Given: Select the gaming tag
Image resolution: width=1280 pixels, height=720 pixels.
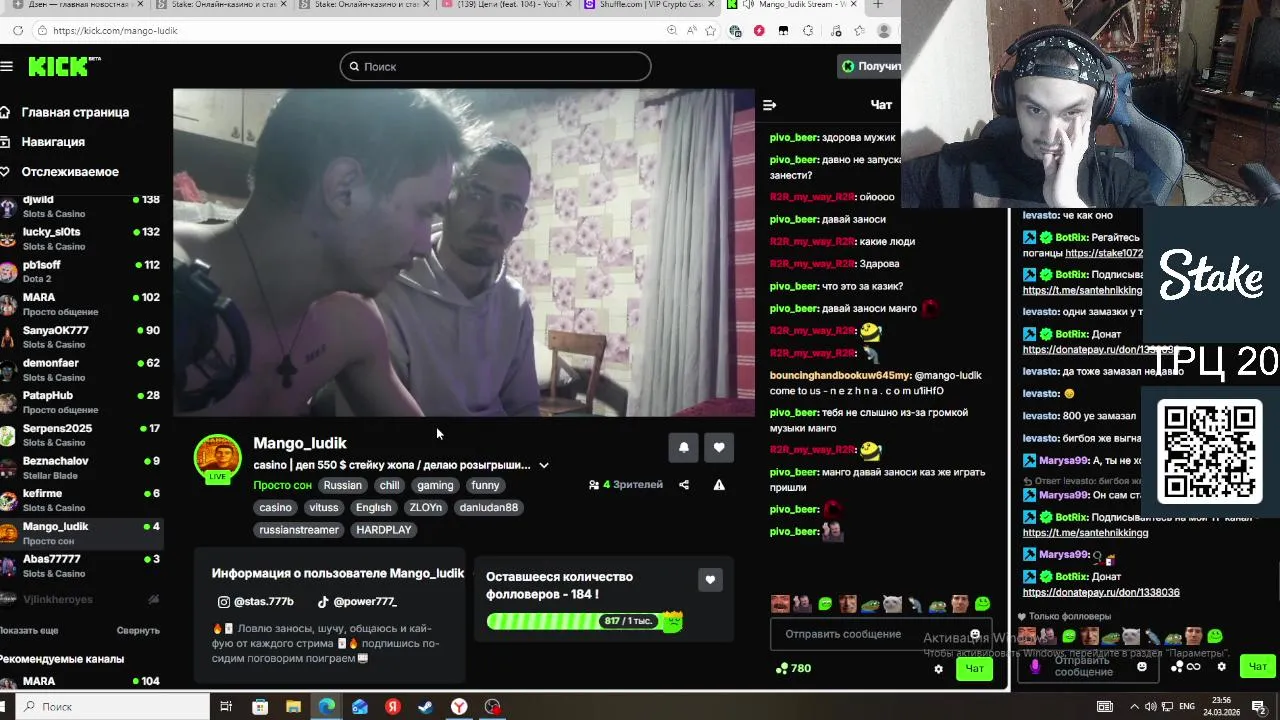Looking at the screenshot, I should 435,485.
